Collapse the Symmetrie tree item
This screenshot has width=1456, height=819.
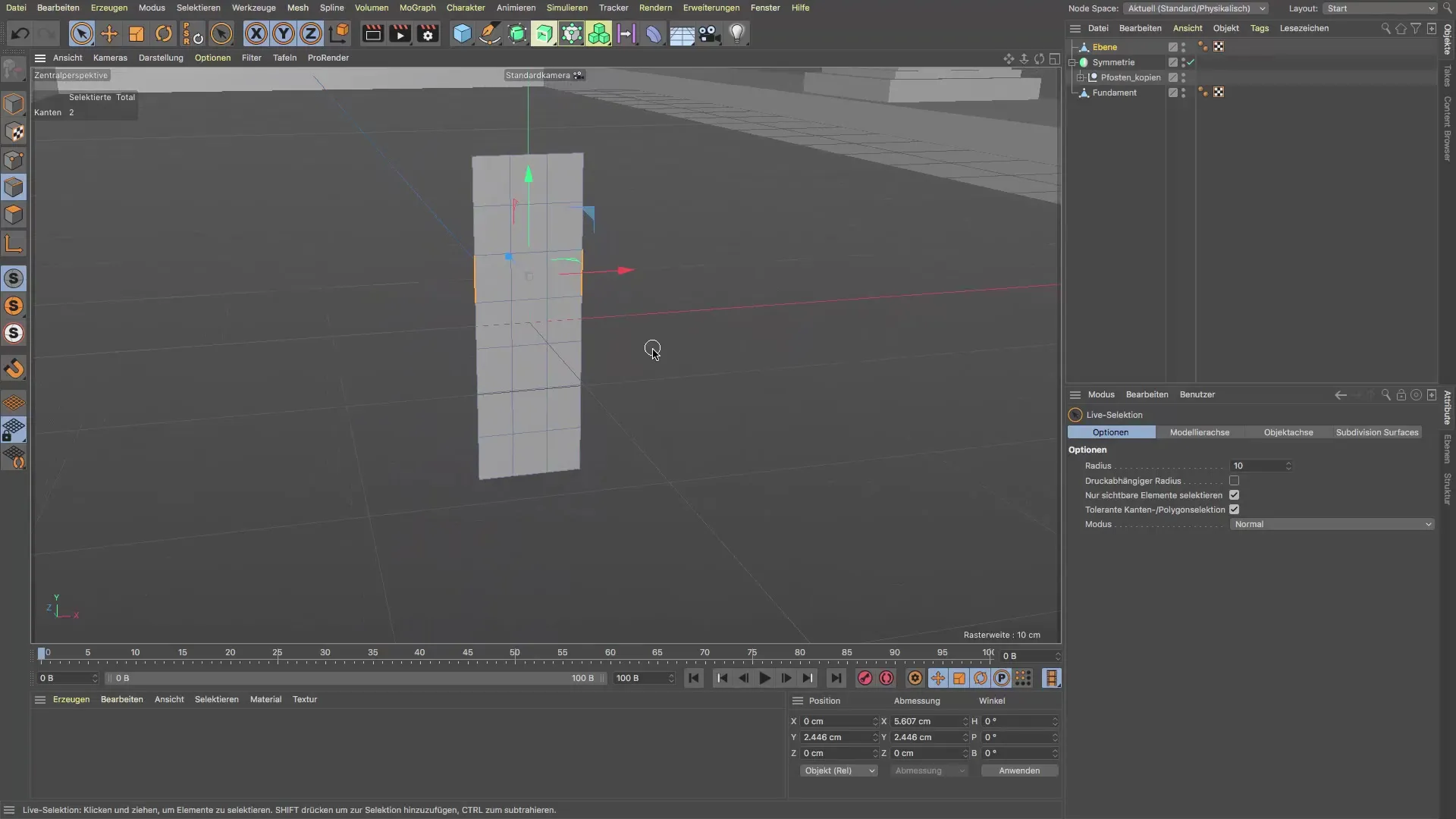1072,62
